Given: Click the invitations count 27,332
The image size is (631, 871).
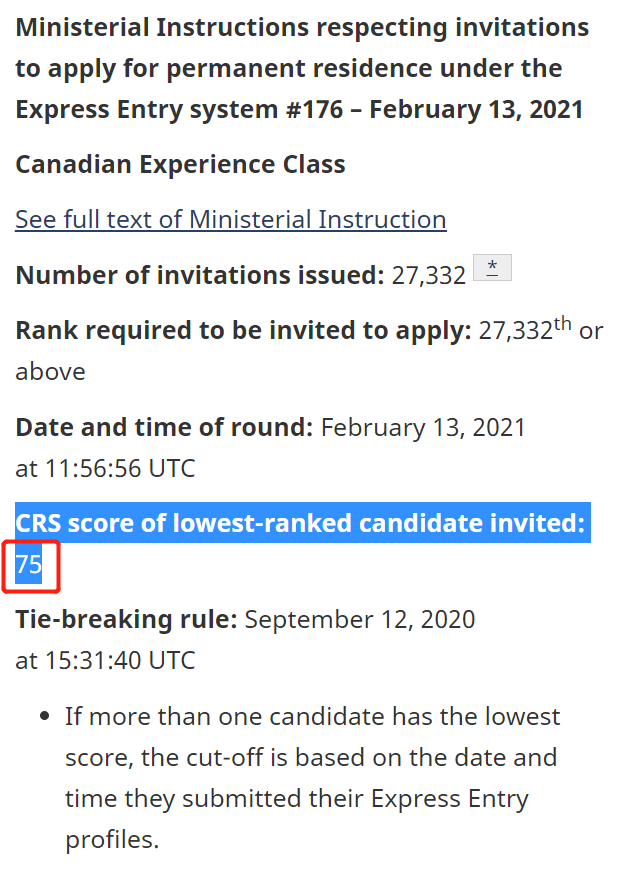Looking at the screenshot, I should (x=429, y=276).
